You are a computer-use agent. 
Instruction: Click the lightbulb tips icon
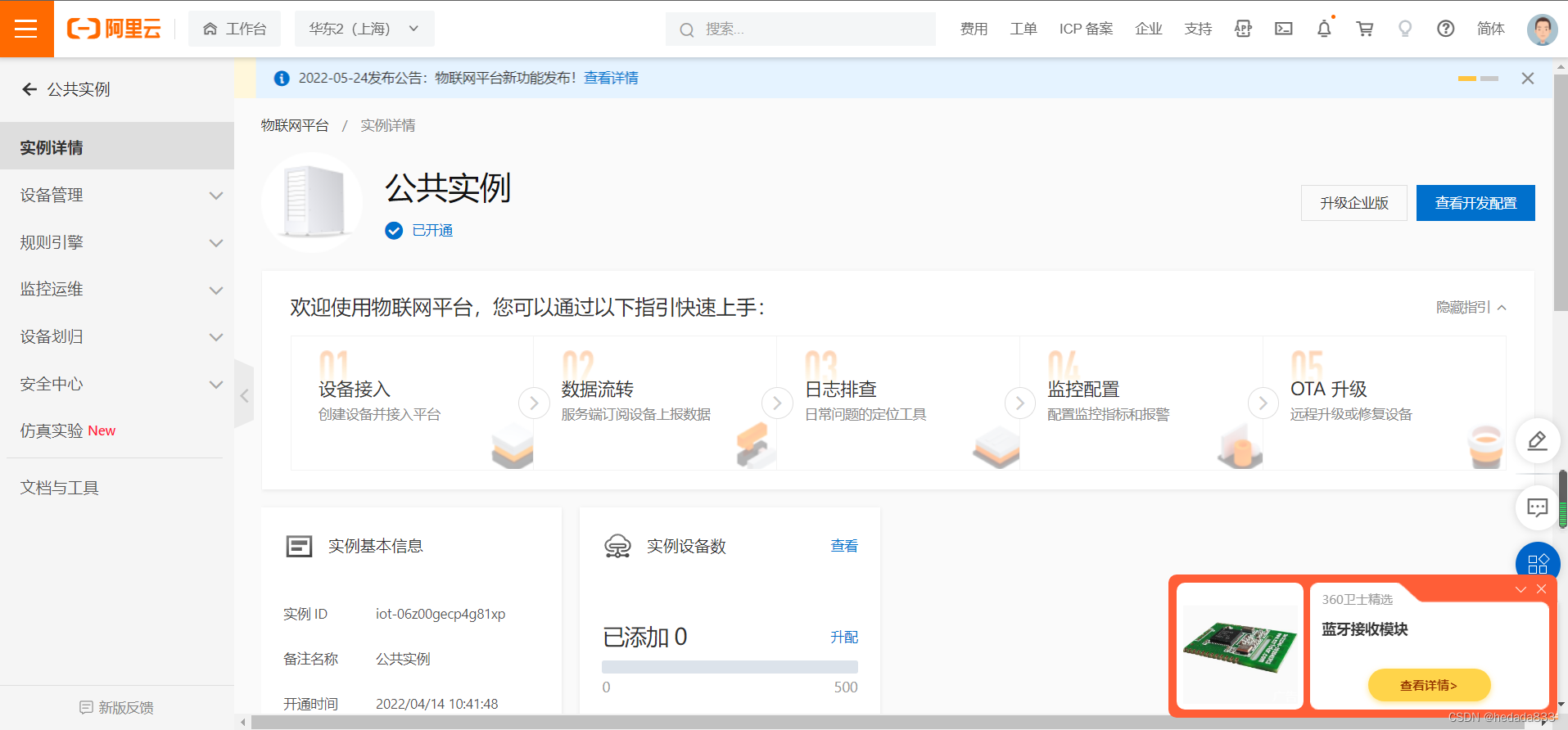click(x=1405, y=29)
